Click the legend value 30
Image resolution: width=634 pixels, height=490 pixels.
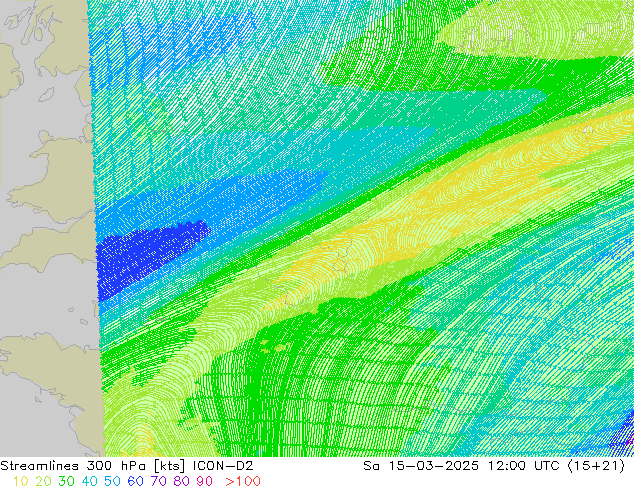[x=66, y=481]
